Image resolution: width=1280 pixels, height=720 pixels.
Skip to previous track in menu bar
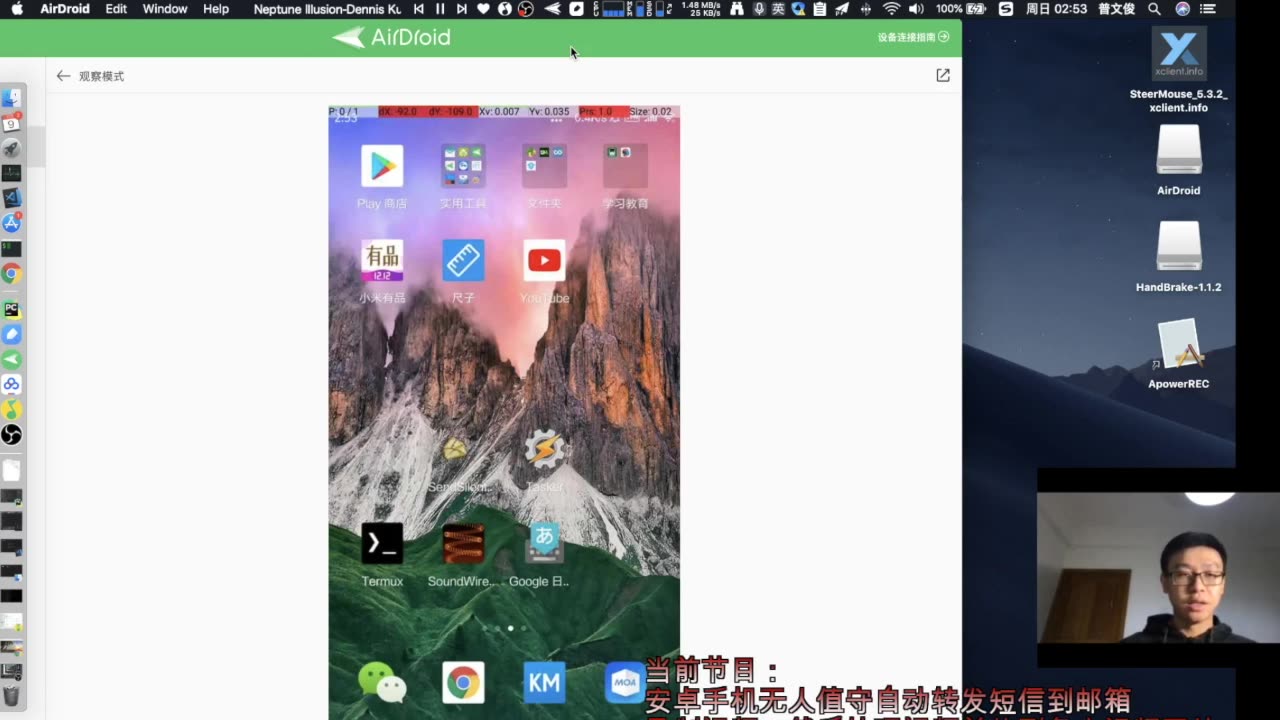pos(419,9)
